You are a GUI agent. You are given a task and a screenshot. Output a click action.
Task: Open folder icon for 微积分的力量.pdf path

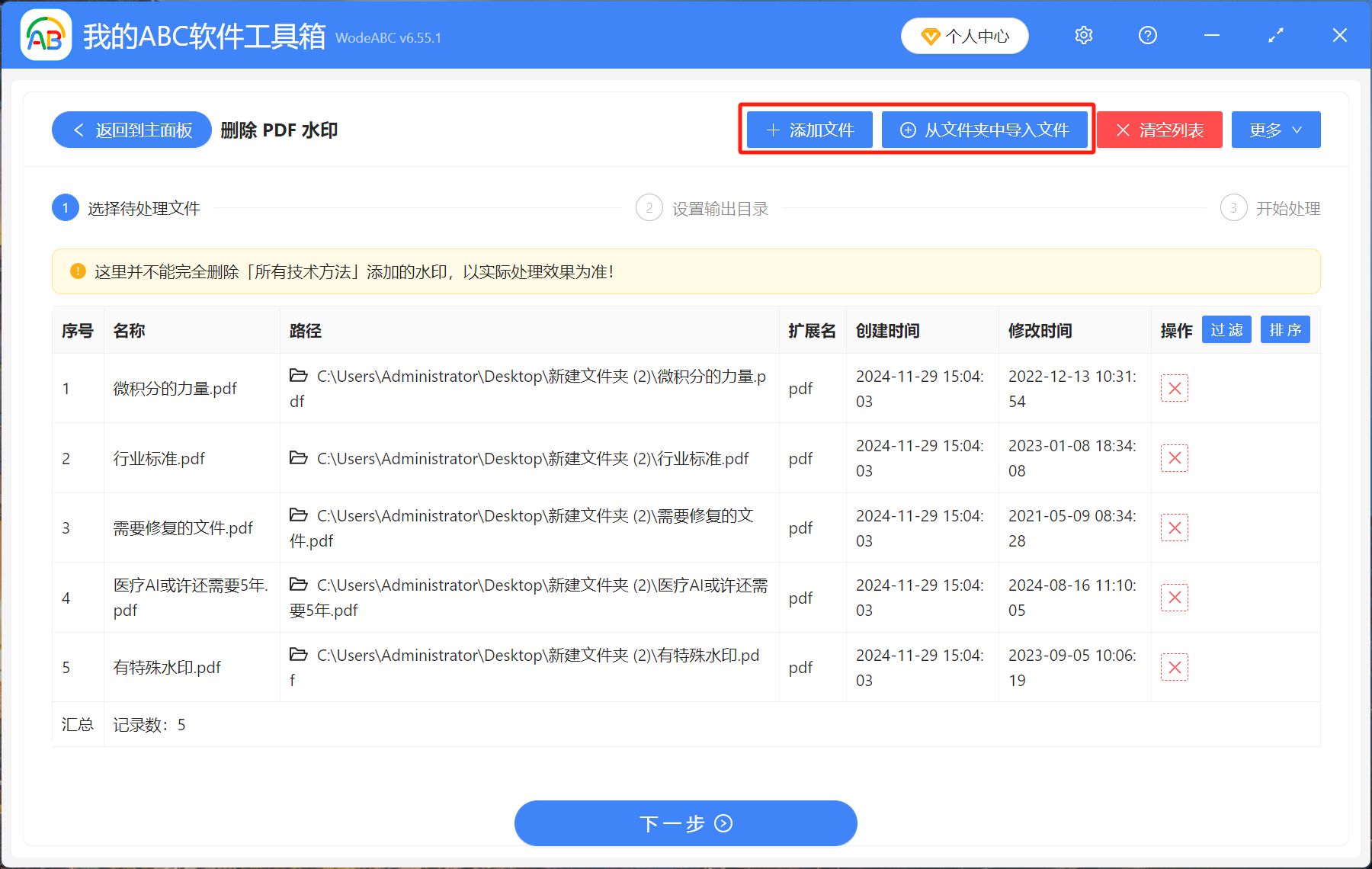click(299, 376)
